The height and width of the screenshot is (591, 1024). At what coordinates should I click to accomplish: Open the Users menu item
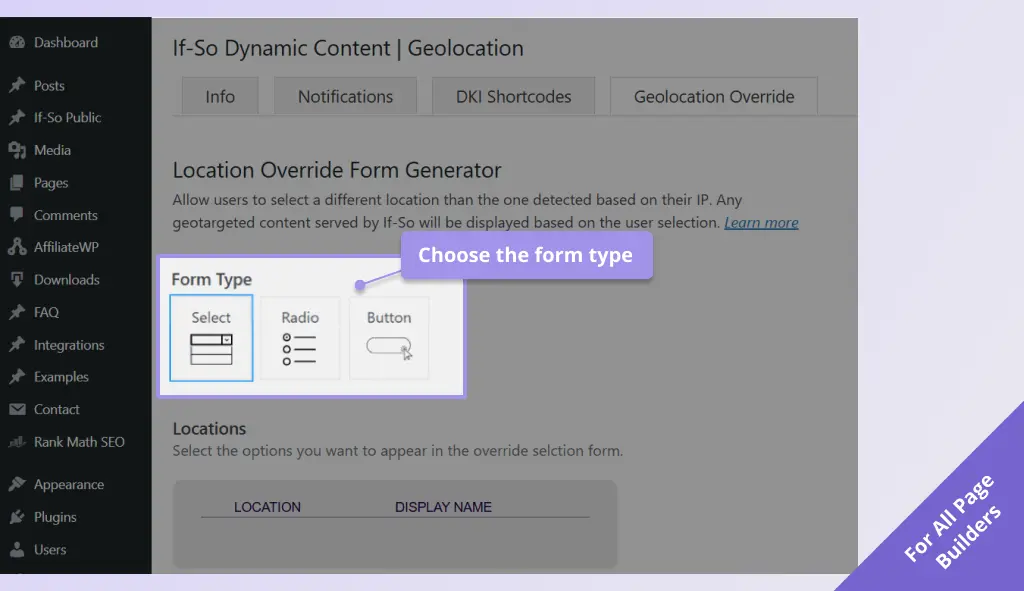[x=50, y=550]
